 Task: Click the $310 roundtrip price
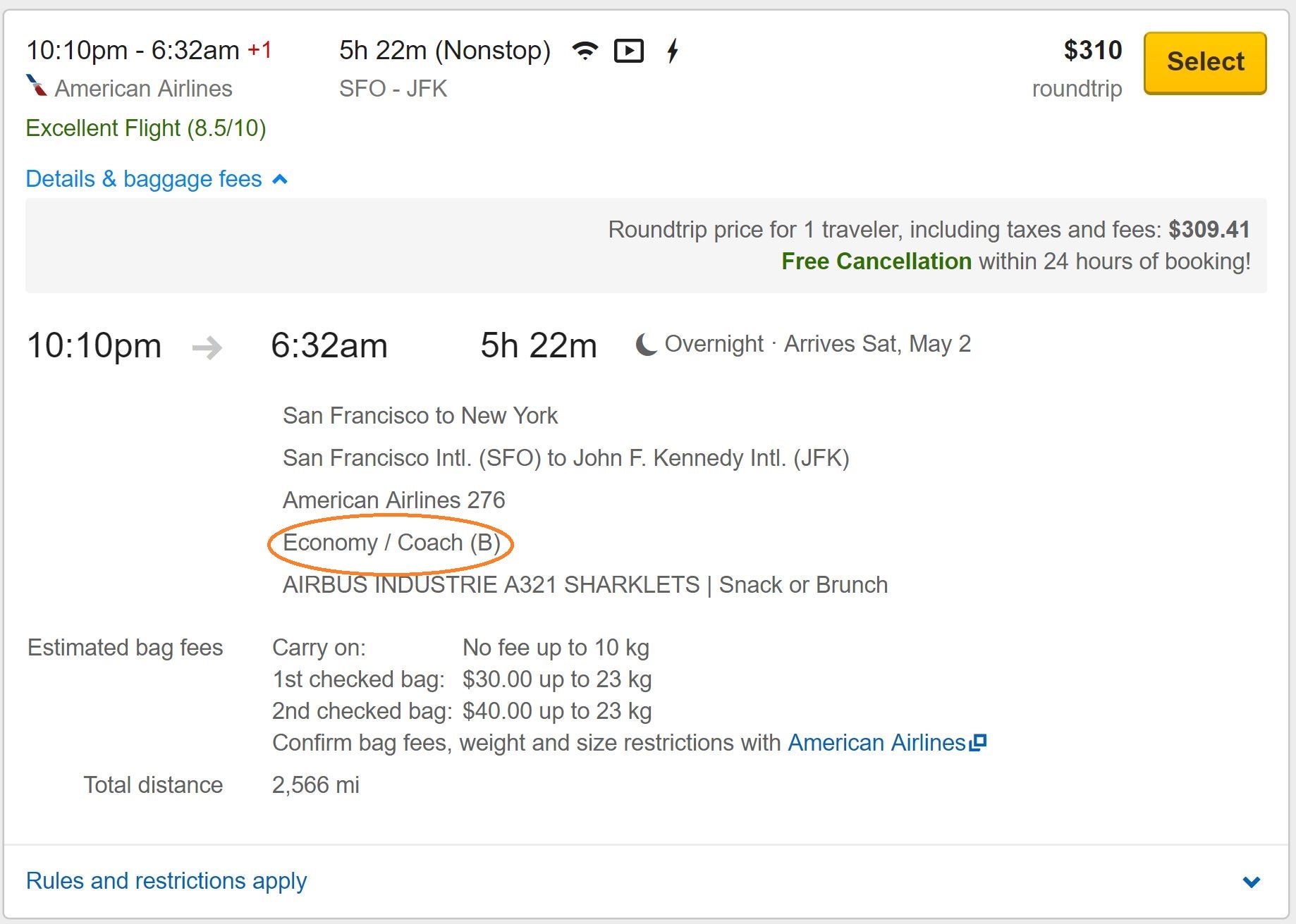(x=1093, y=50)
